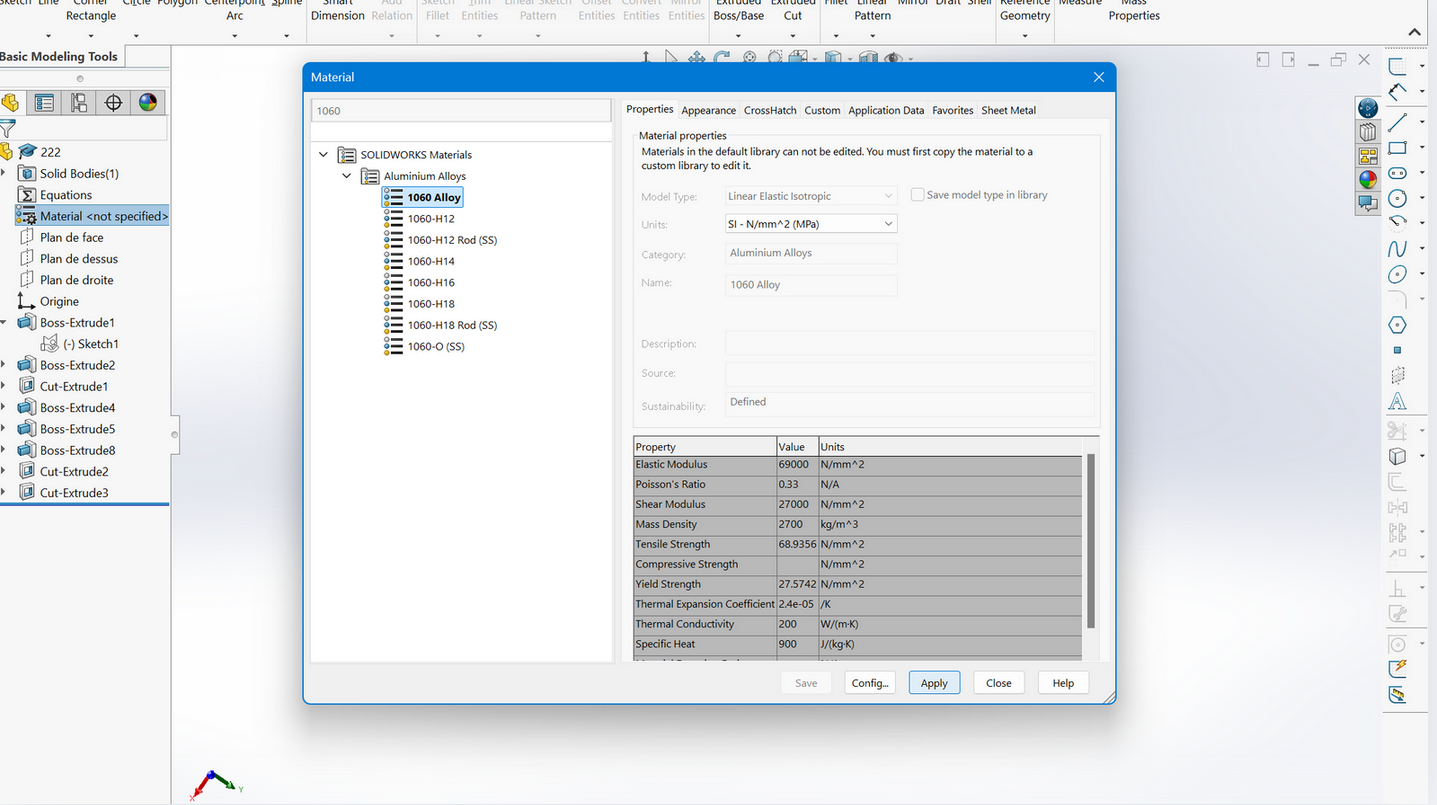Select the Circle tool in right toolbar
The width and height of the screenshot is (1437, 805).
point(1397,198)
